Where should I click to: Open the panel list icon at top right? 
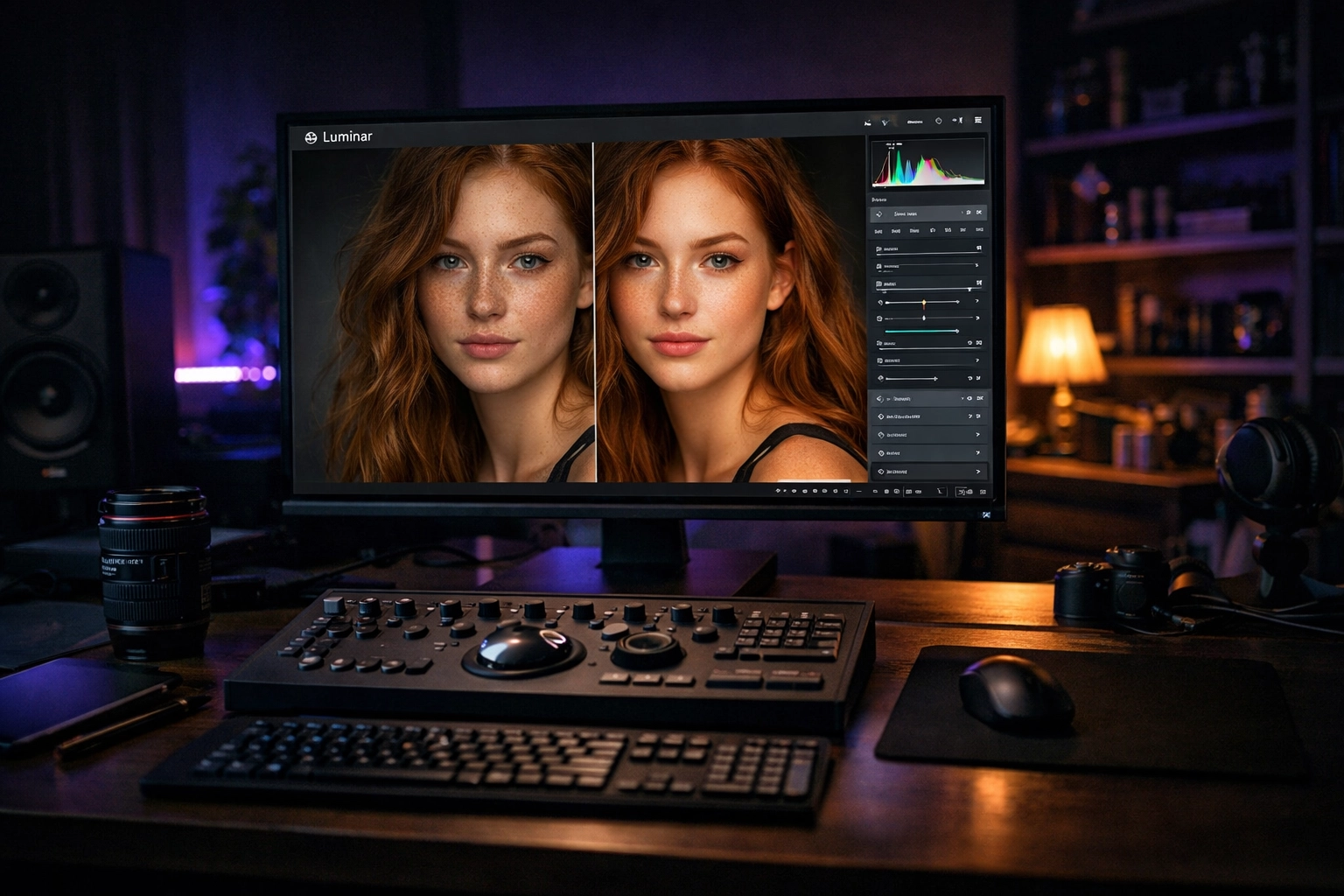979,121
